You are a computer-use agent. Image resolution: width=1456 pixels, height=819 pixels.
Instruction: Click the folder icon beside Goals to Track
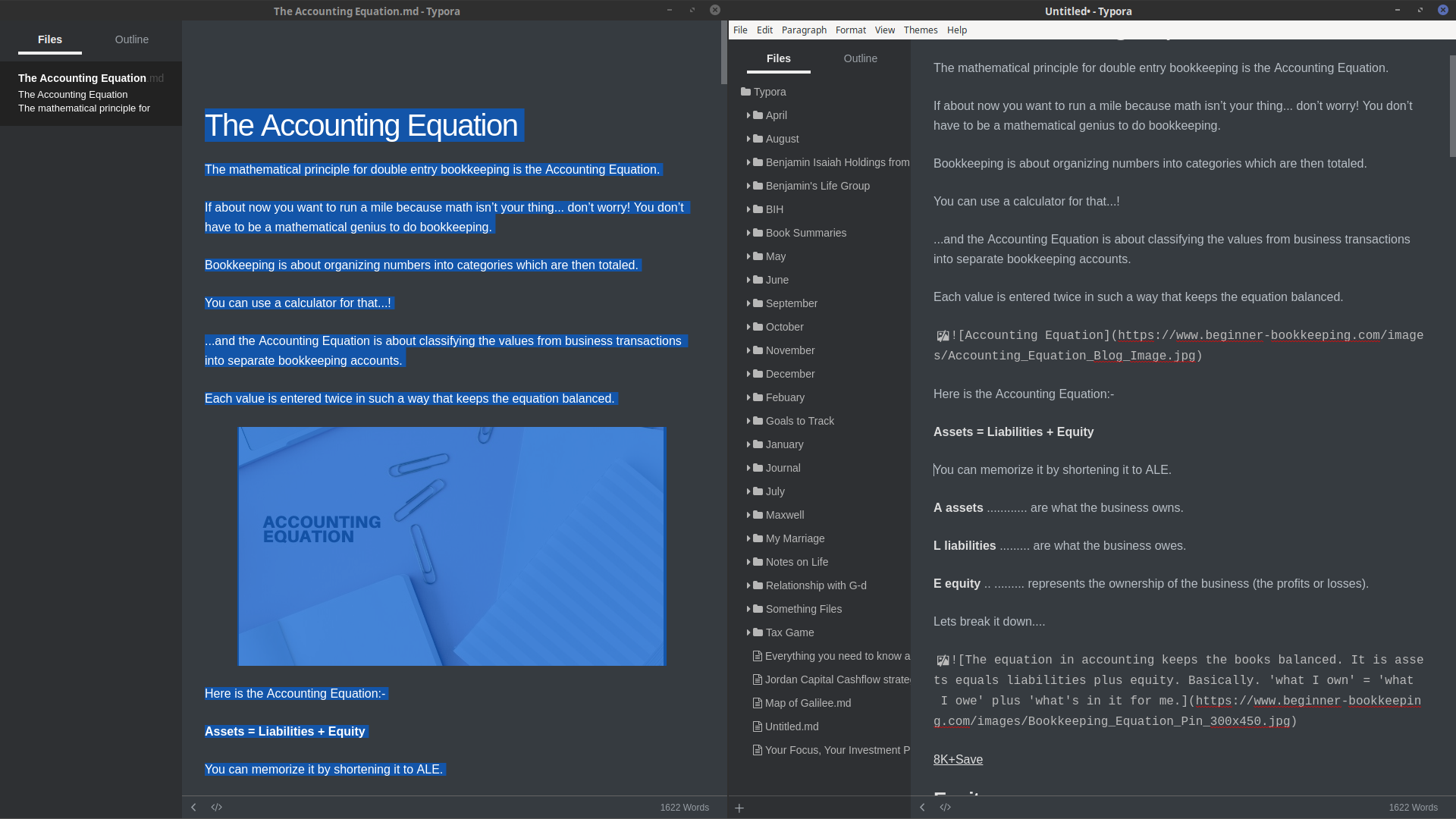pyautogui.click(x=759, y=421)
